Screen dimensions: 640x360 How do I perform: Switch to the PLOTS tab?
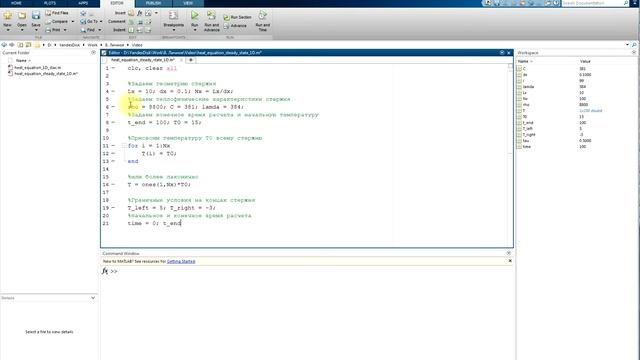(50, 3)
